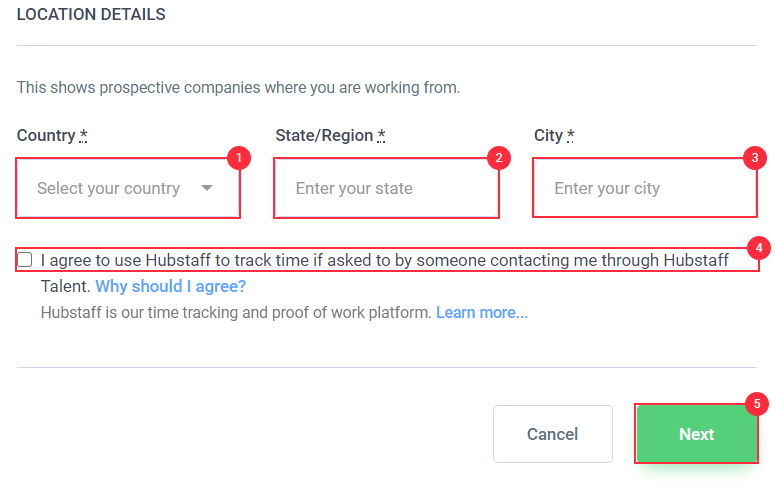Follow the Learn more link

point(482,312)
